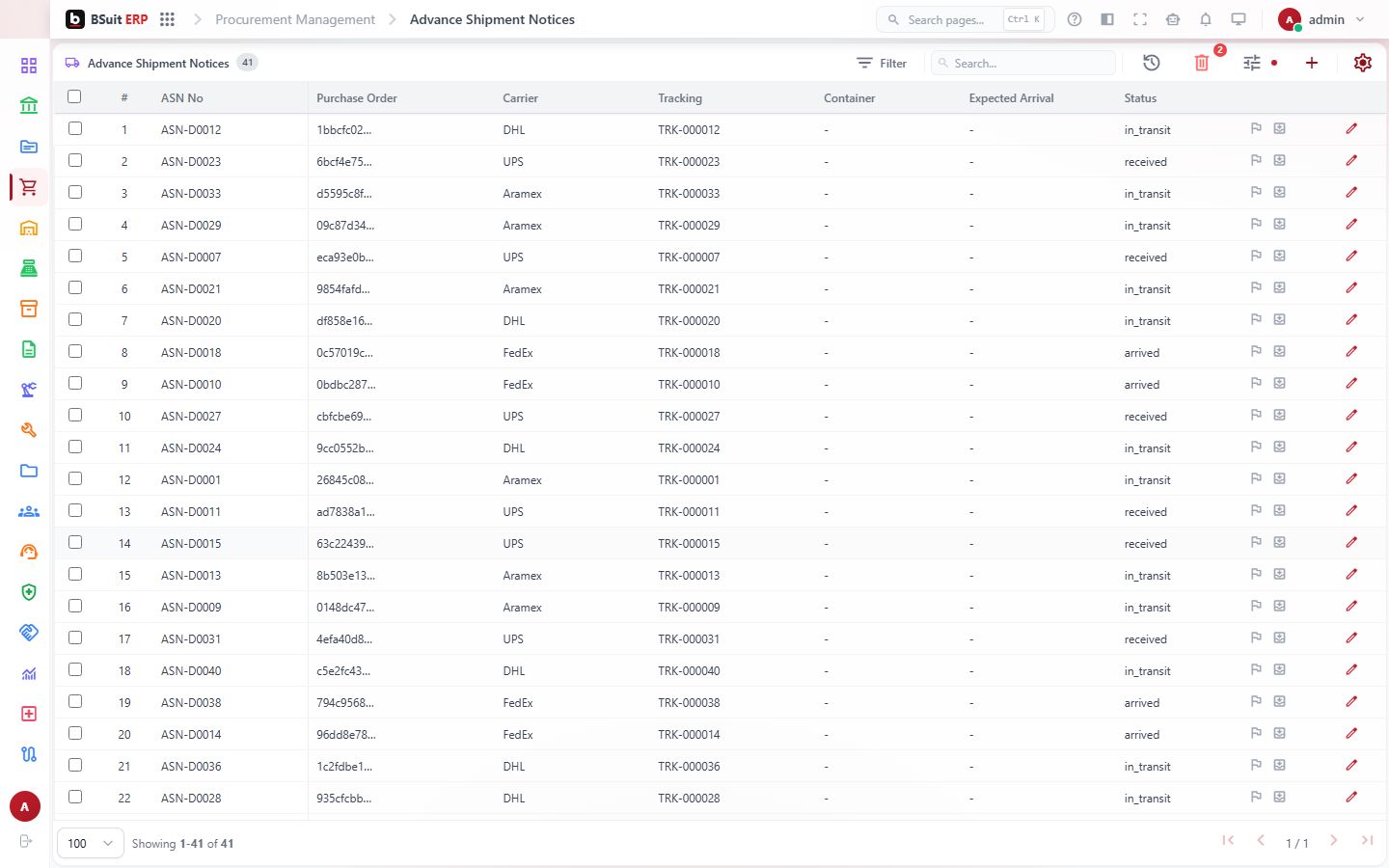
Task: Mark the ASN-D0027 row checkbox
Action: [x=75, y=415]
